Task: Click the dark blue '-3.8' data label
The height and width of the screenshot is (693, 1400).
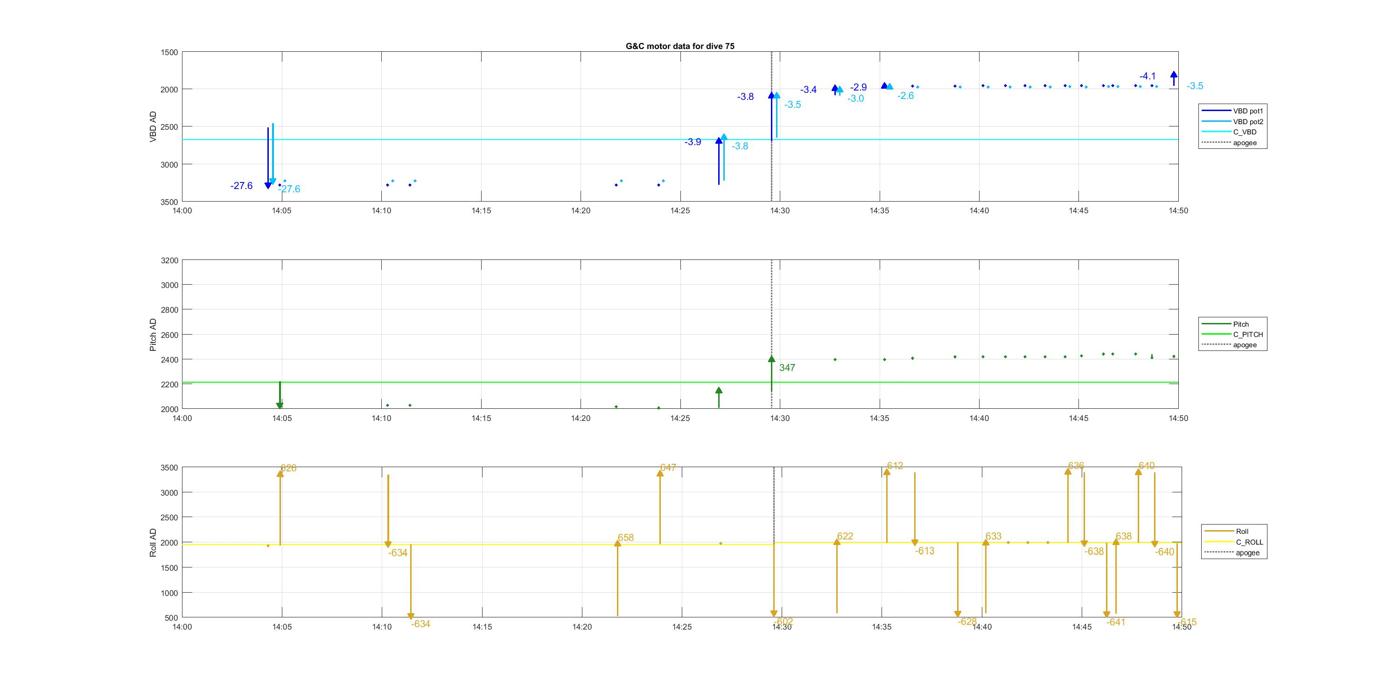Action: pos(746,97)
